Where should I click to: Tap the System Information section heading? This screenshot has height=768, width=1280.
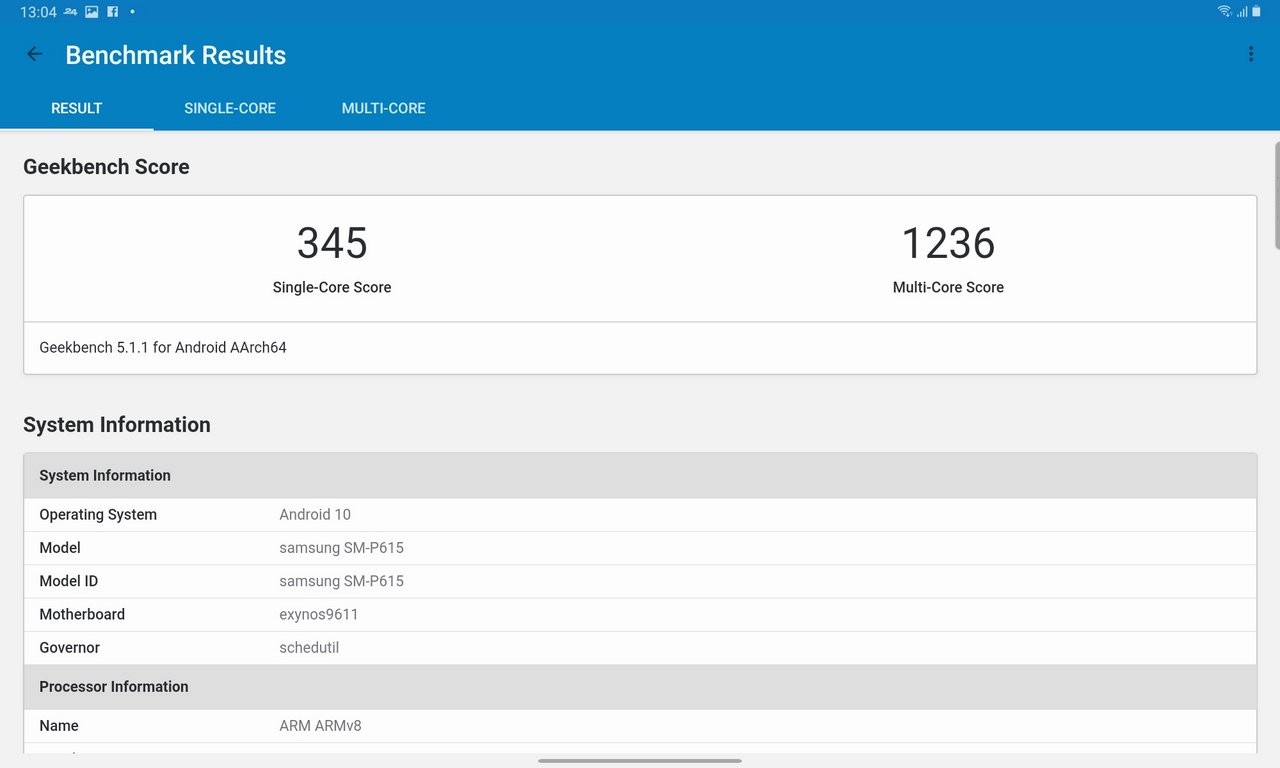(117, 425)
